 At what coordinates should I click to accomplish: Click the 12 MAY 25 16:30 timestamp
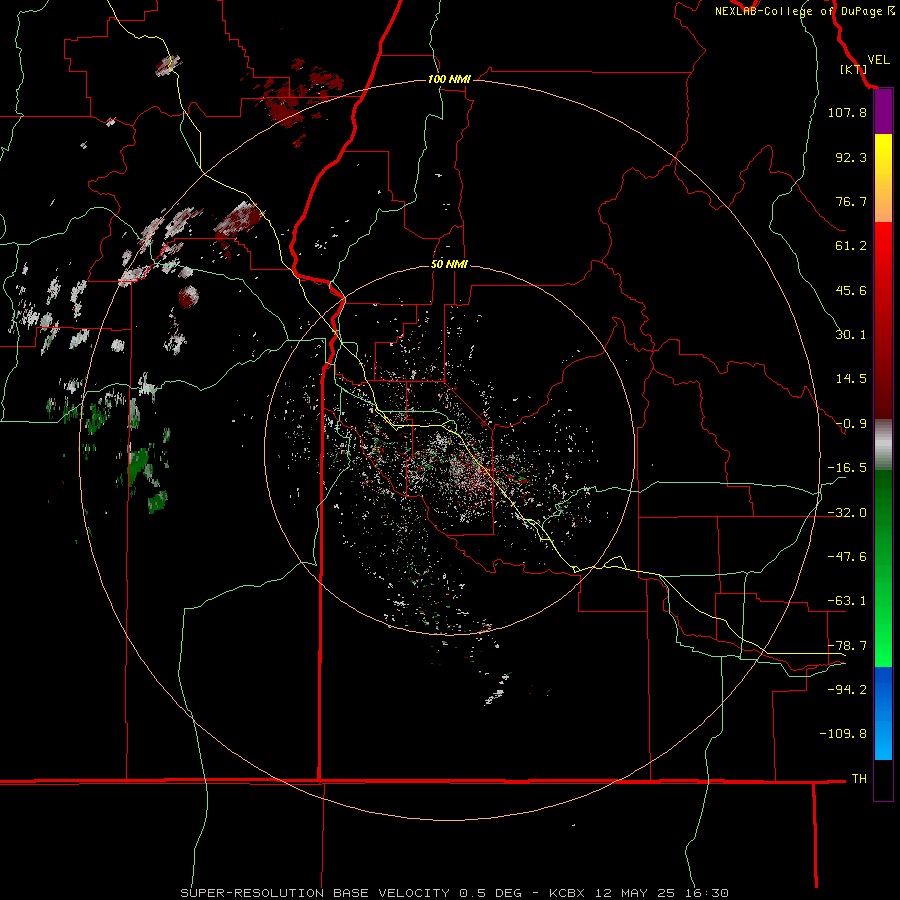(662, 893)
